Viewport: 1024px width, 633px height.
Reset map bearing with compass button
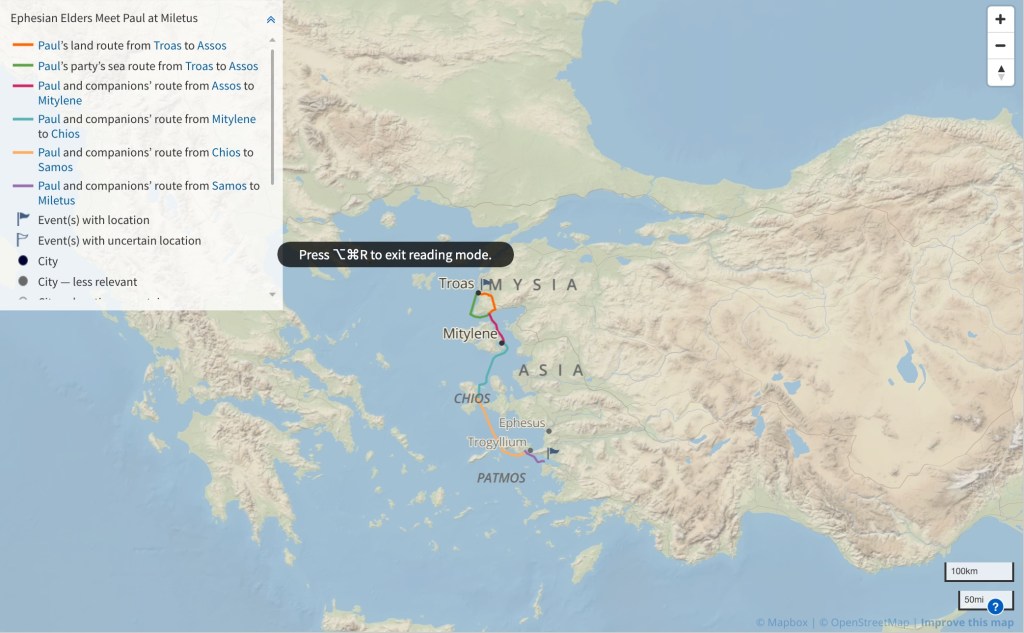(1000, 72)
